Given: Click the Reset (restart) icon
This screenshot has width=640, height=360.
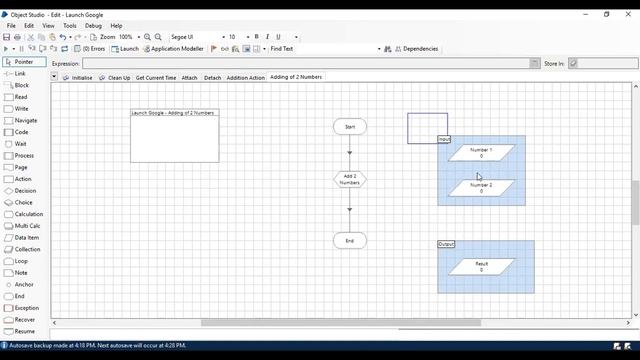Looking at the screenshot, I should [64, 49].
